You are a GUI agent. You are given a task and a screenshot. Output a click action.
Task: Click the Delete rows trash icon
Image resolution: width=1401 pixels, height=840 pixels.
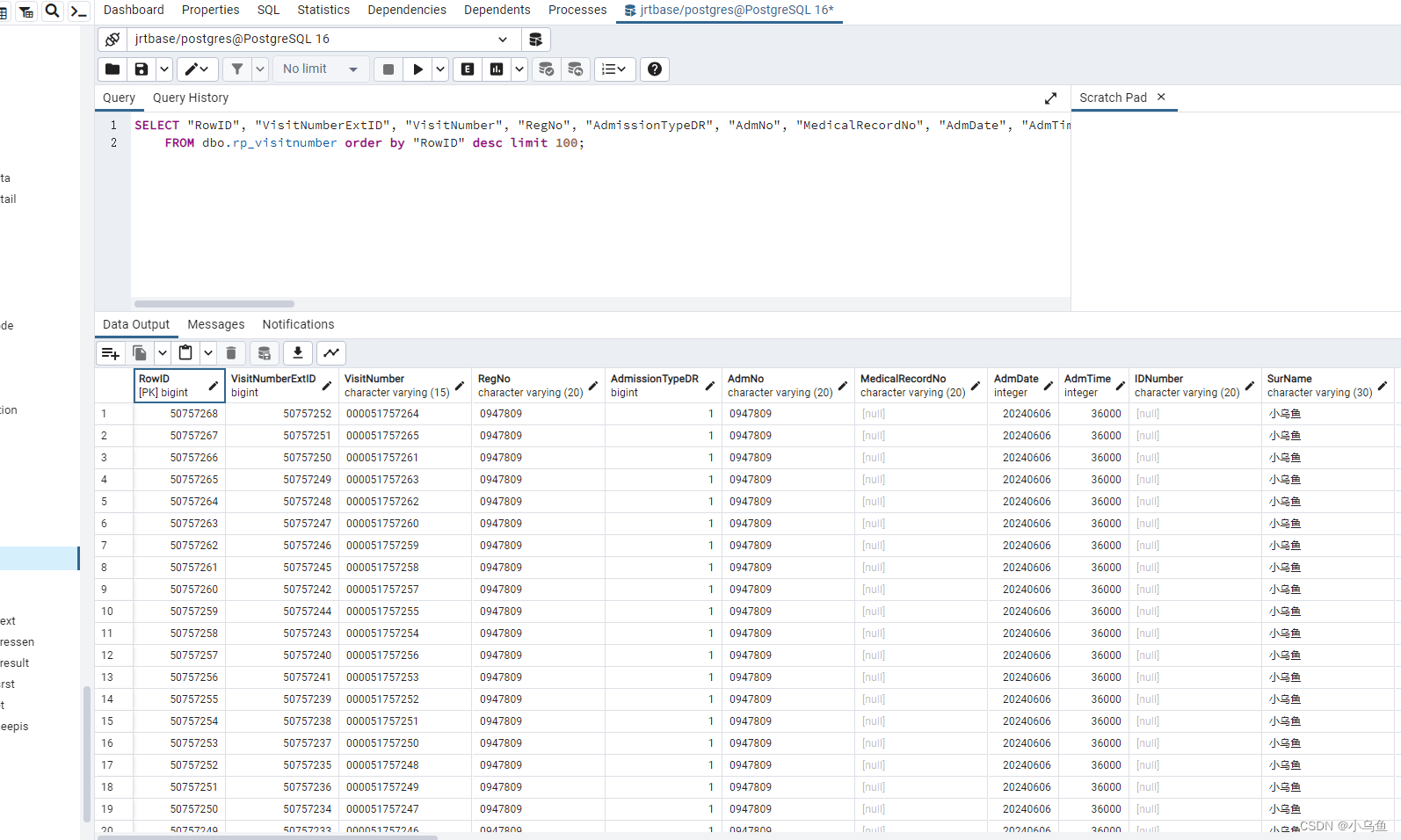(231, 353)
